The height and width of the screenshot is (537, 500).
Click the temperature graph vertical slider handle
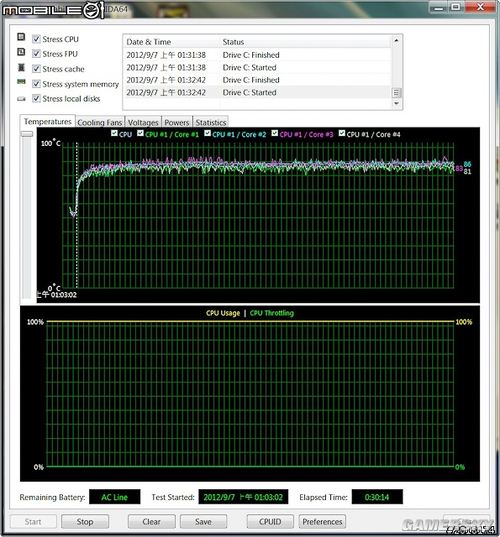click(x=27, y=134)
